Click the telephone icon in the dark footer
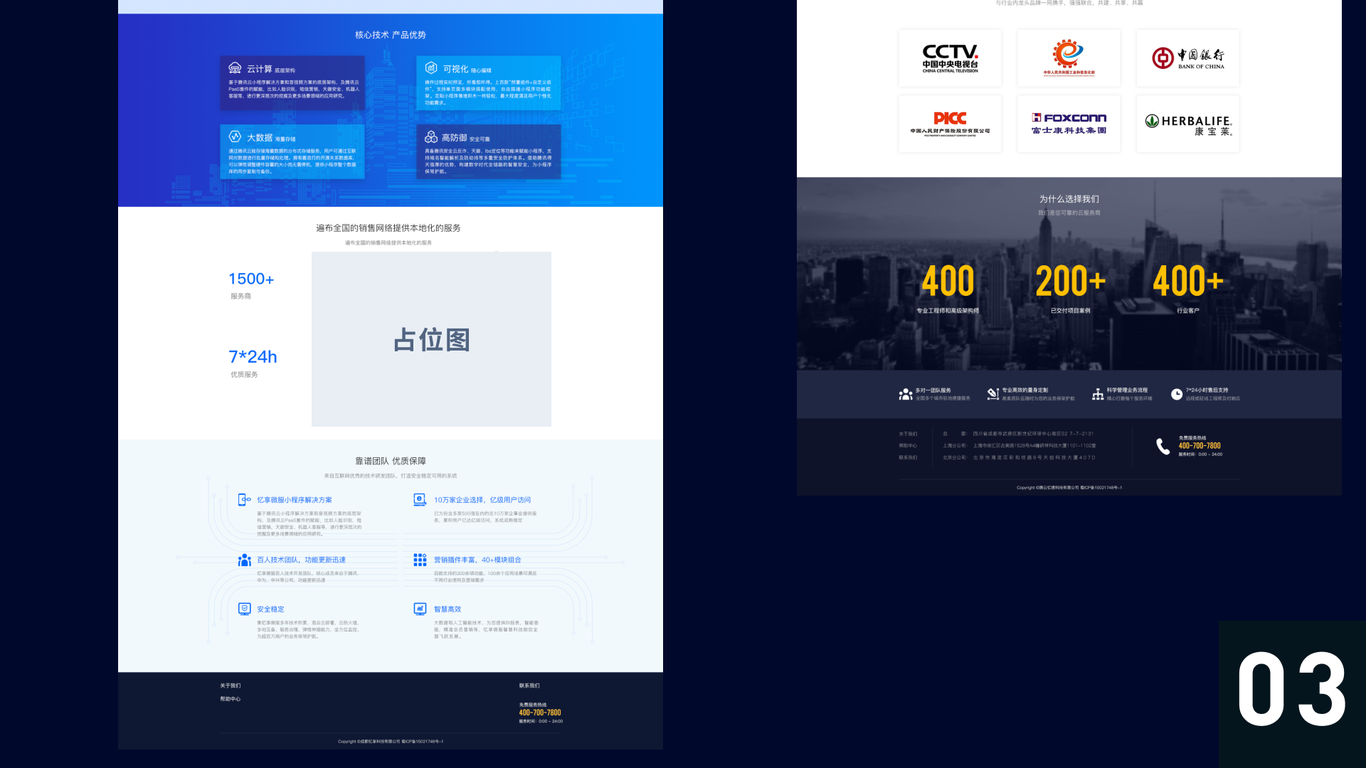 (1163, 446)
